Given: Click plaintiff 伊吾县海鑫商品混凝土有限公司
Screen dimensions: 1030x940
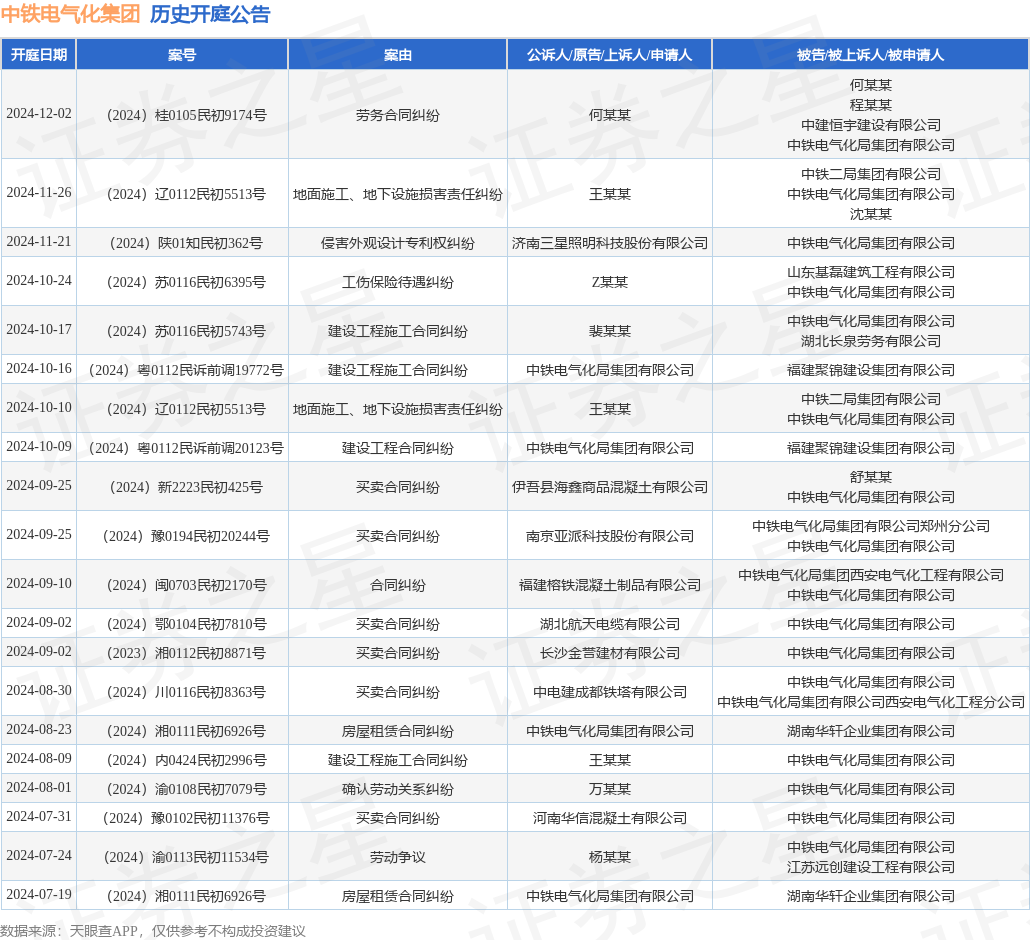Looking at the screenshot, I should pyautogui.click(x=610, y=487).
